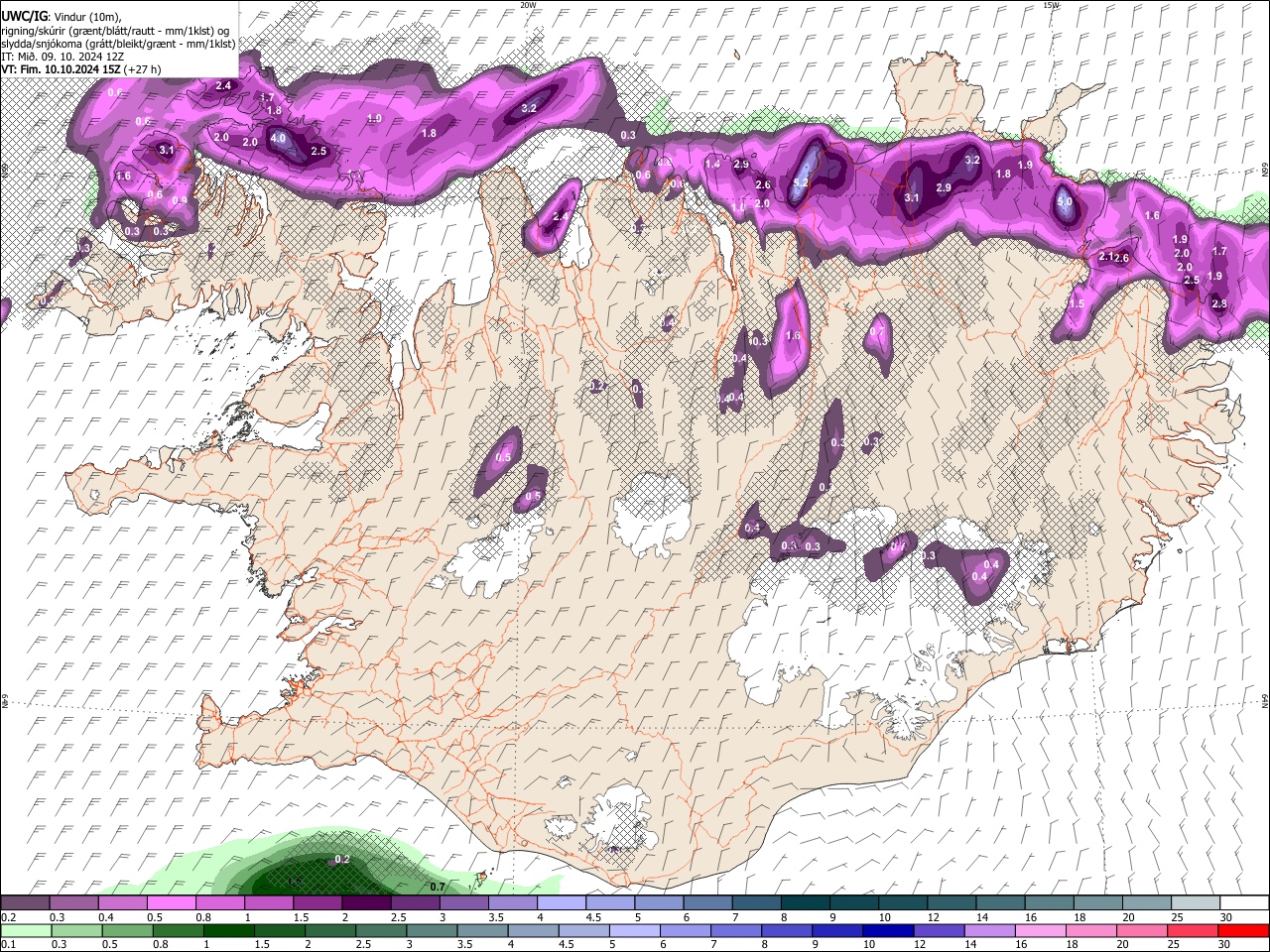This screenshot has width=1270, height=952.
Task: Click the 2.8 snowfall value on the map
Action: click(1219, 303)
